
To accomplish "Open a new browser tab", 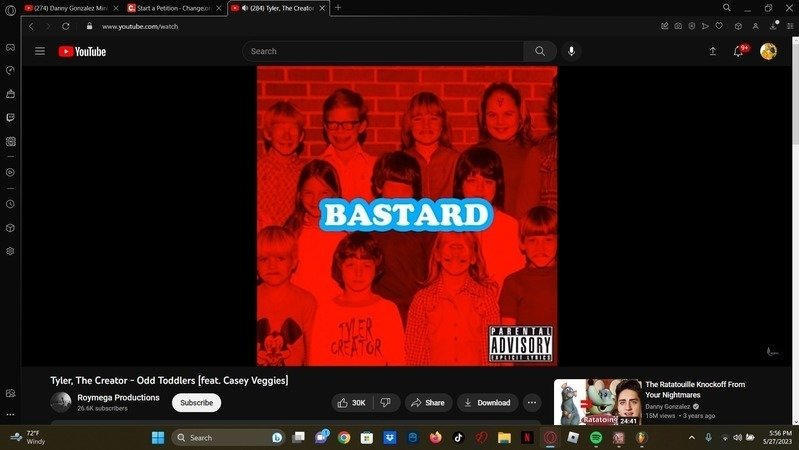I will point(338,8).
